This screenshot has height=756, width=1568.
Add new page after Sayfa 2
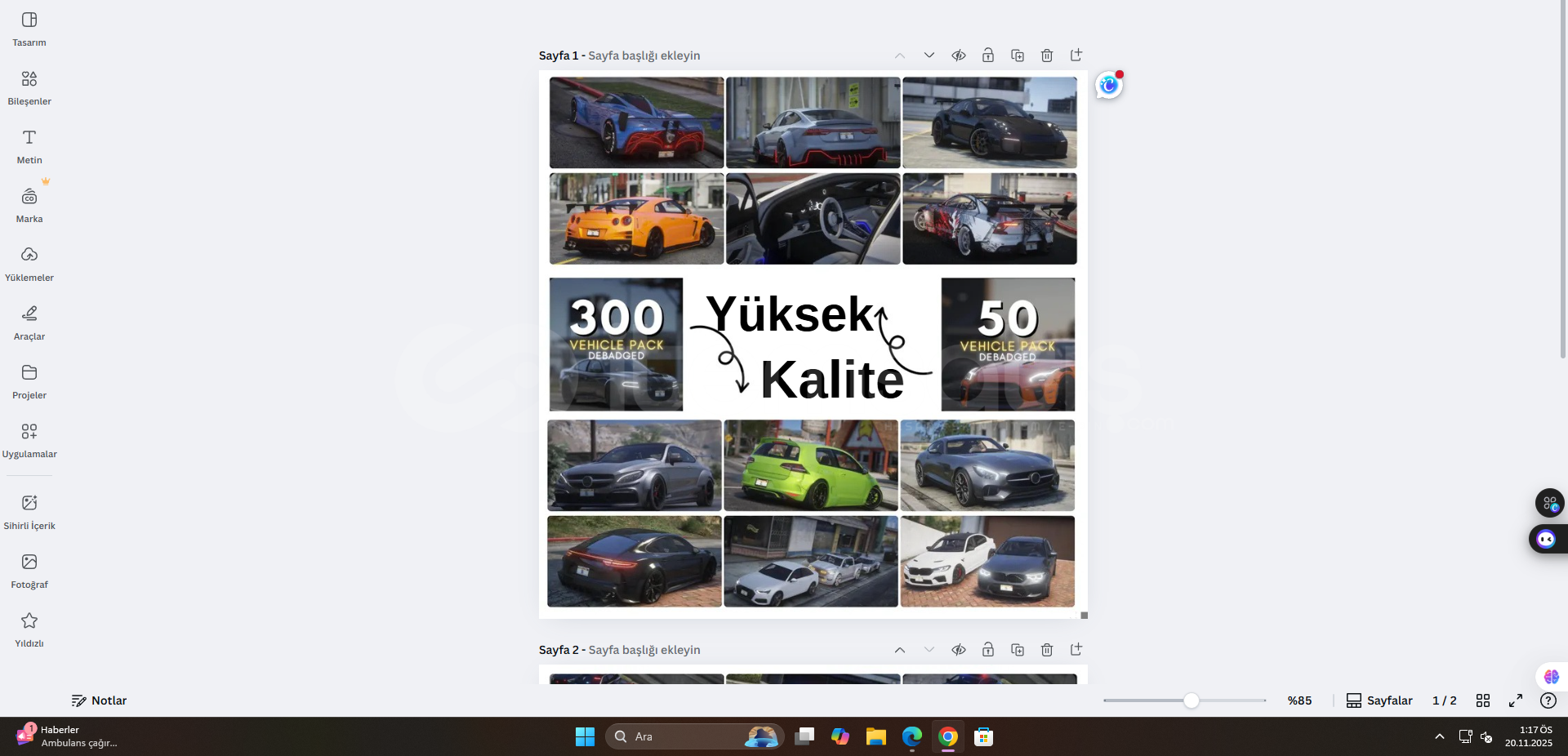pos(1076,650)
